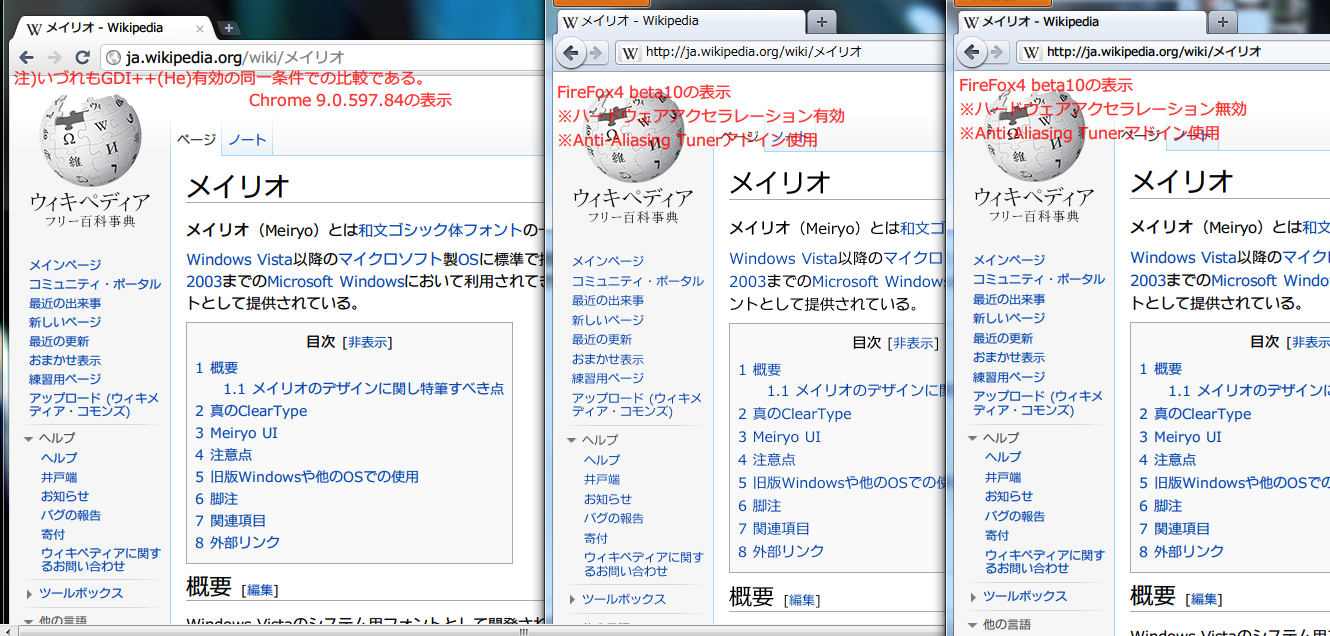
Task: Jump to 4 注意点 in right Firefox contents
Action: tap(1168, 460)
